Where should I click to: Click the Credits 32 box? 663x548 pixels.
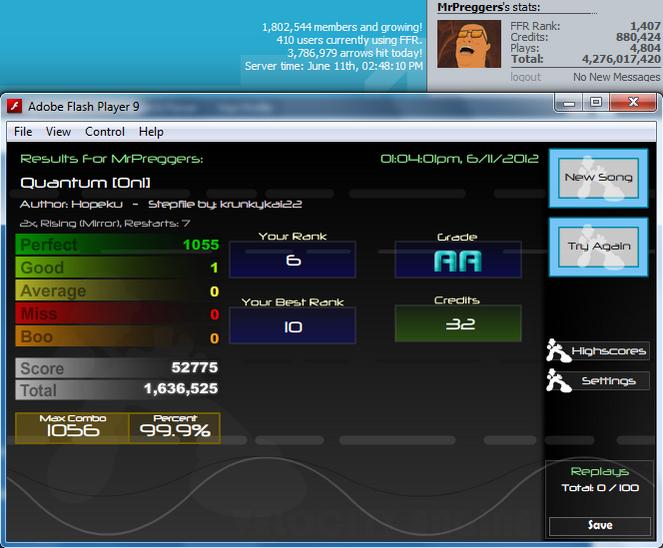pyautogui.click(x=458, y=323)
